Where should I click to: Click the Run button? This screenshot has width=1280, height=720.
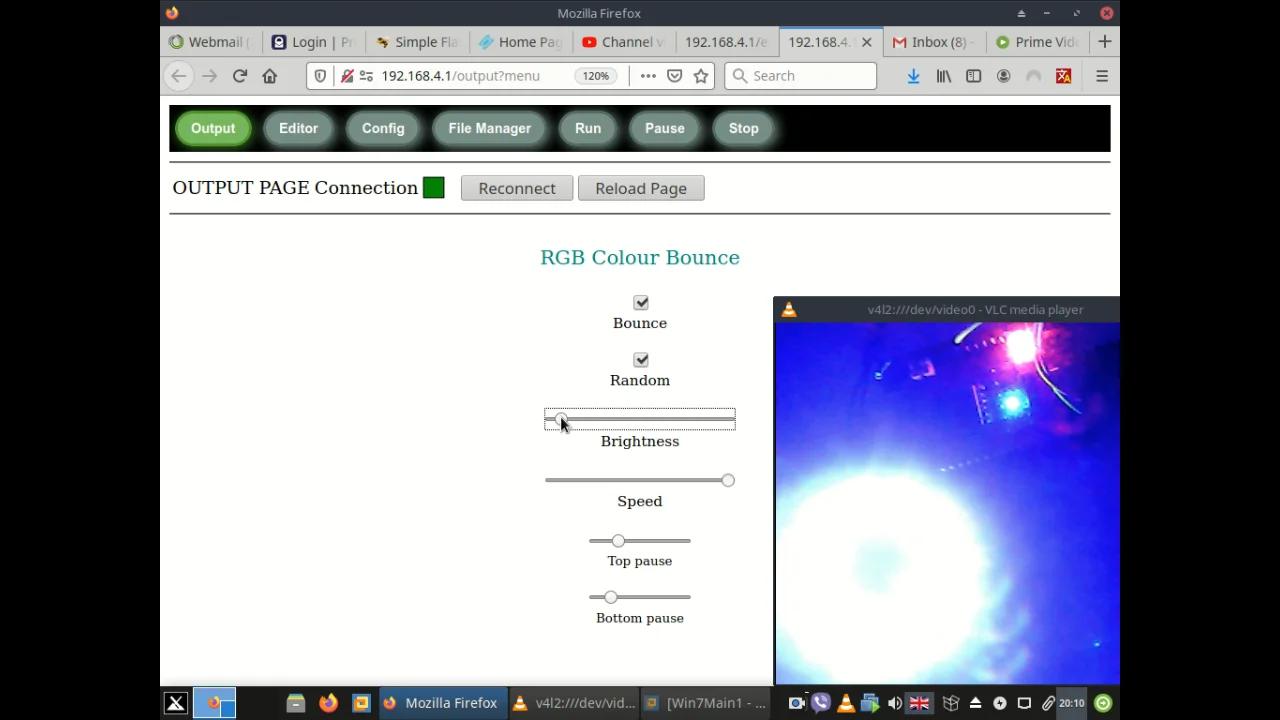click(x=588, y=128)
